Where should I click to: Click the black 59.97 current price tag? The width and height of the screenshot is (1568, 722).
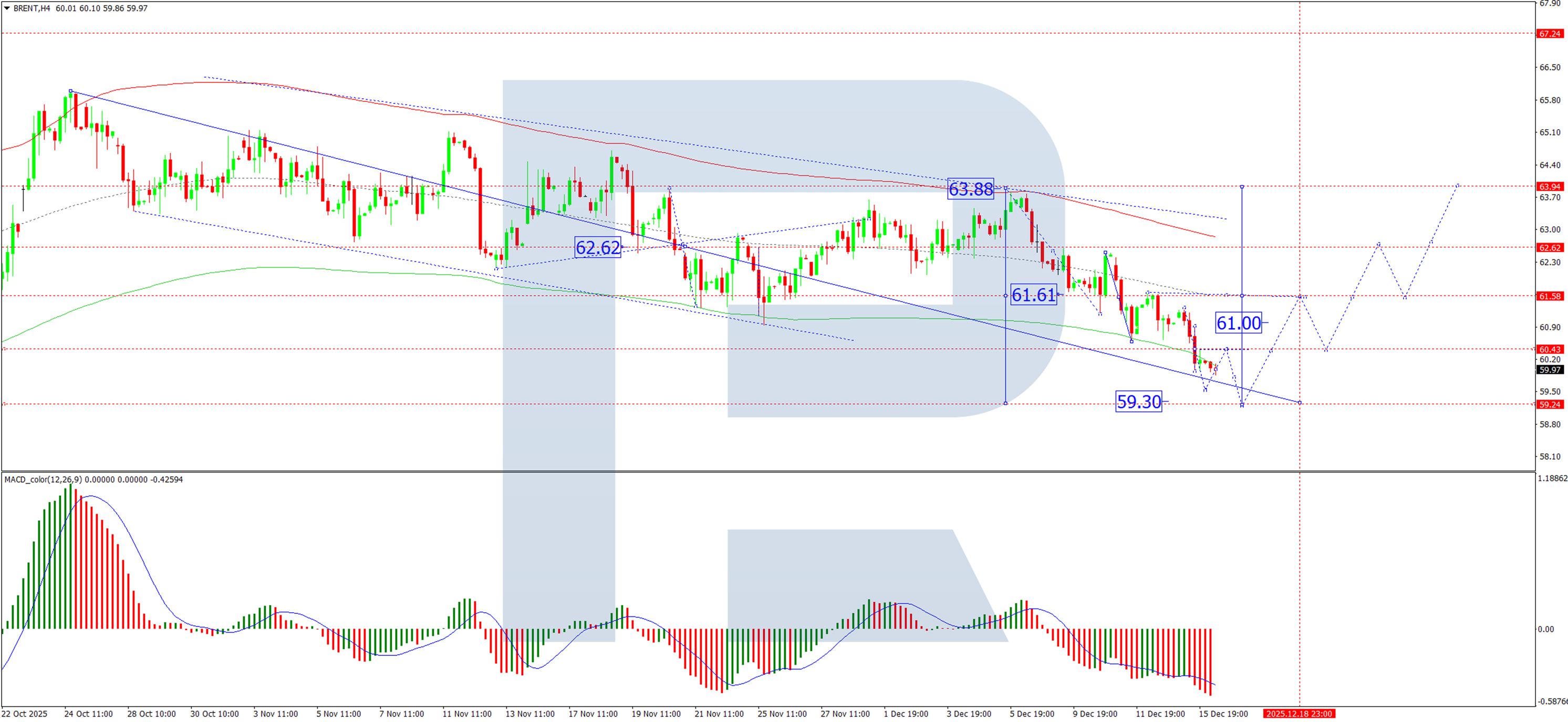pos(1550,370)
